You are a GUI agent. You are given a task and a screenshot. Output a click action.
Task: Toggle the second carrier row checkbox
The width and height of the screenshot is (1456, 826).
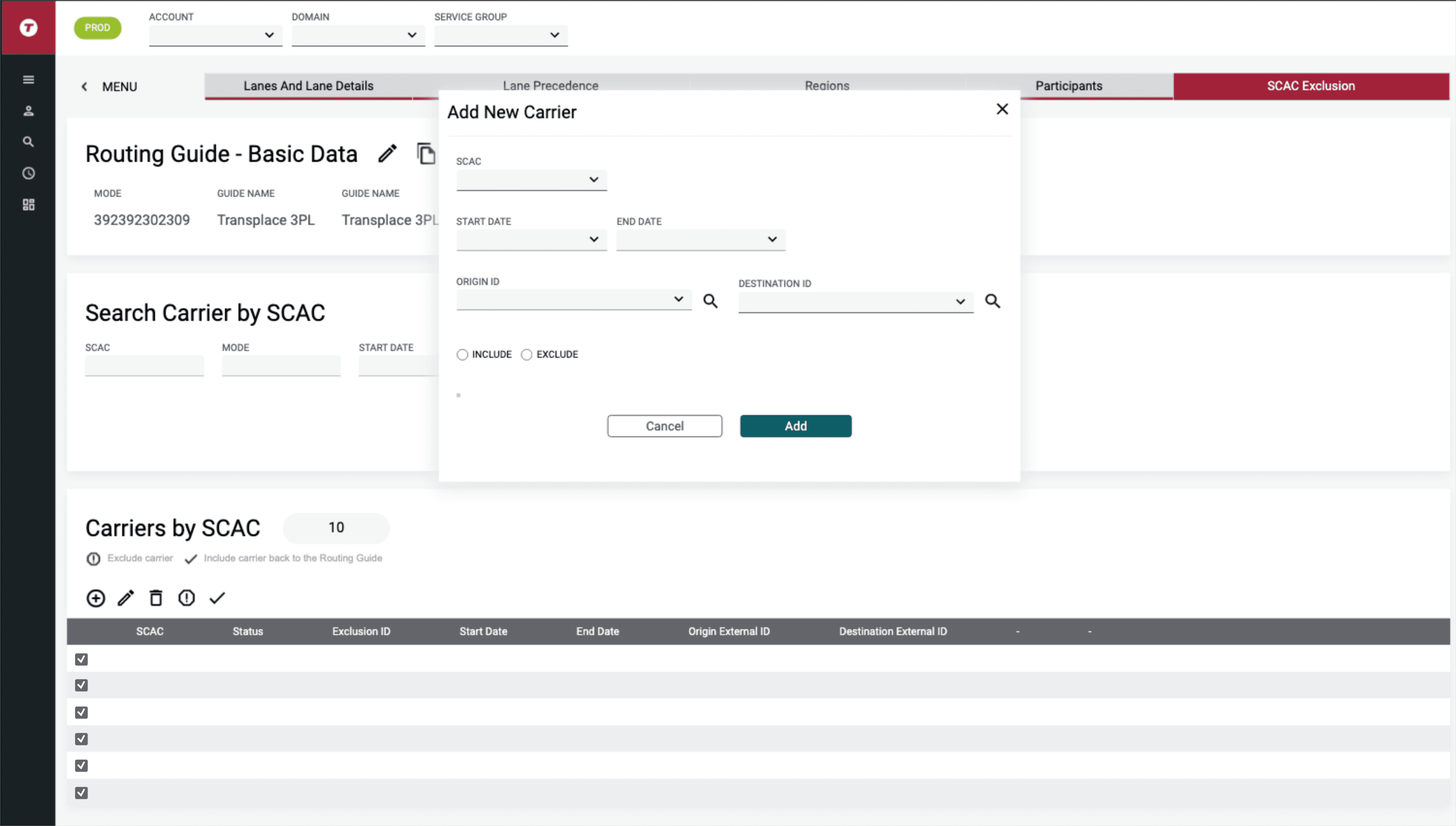coord(82,685)
